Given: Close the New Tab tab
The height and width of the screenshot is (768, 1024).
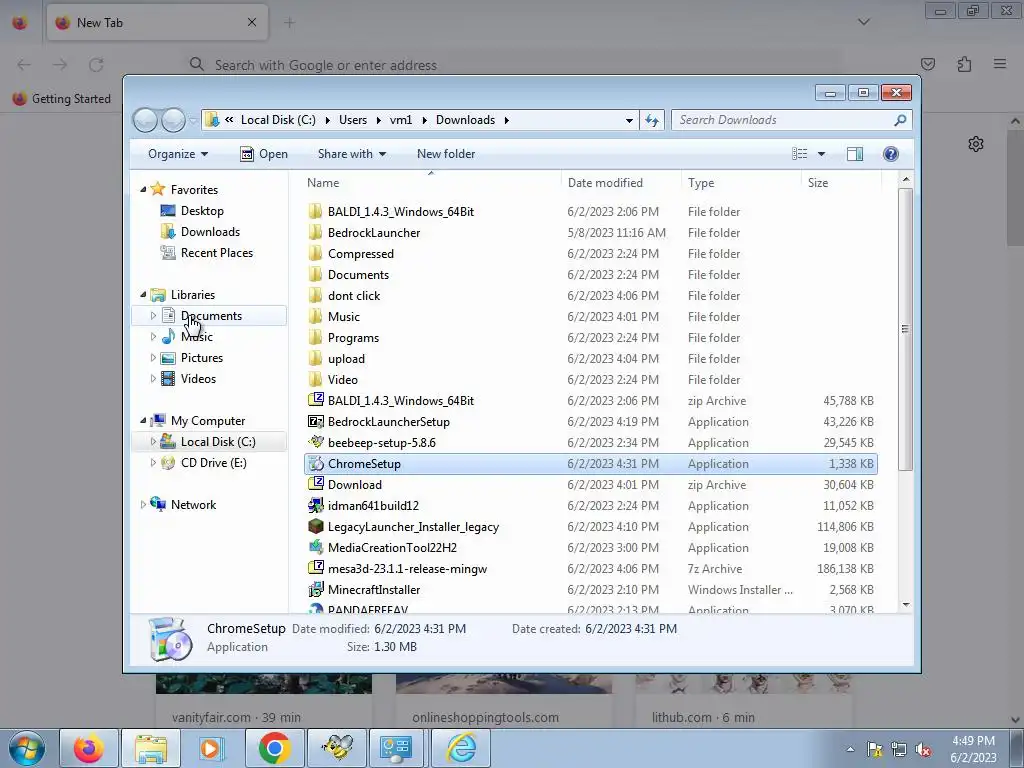Looking at the screenshot, I should click(252, 22).
